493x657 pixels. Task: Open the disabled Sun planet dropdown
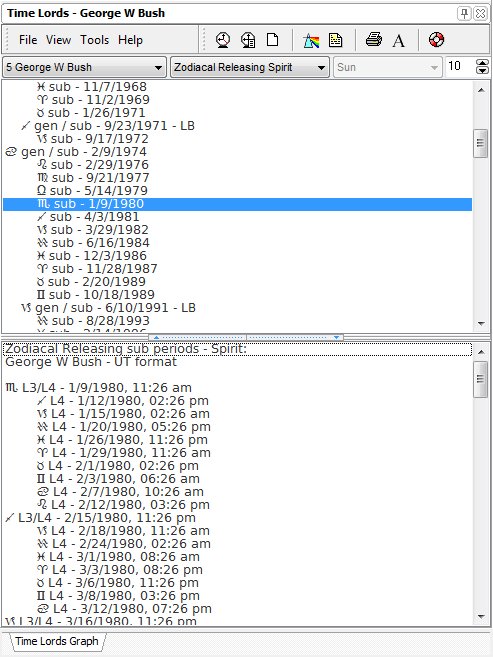coord(387,67)
